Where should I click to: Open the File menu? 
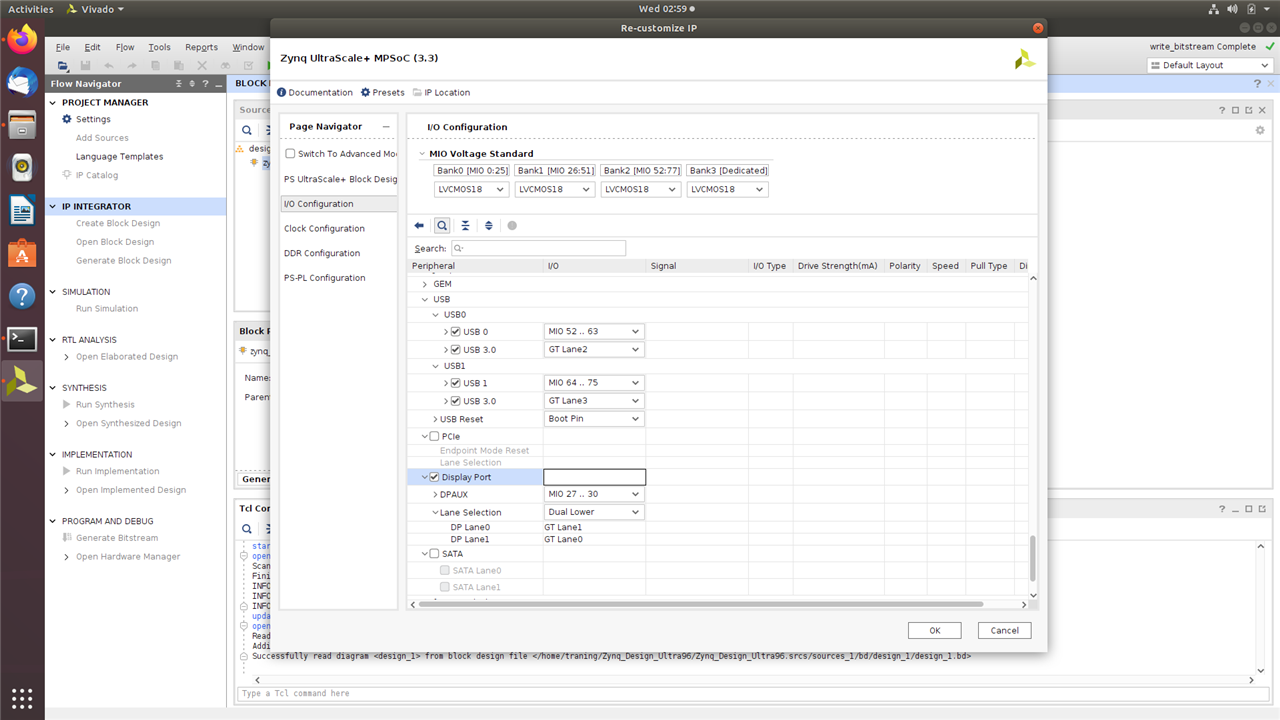[x=63, y=47]
